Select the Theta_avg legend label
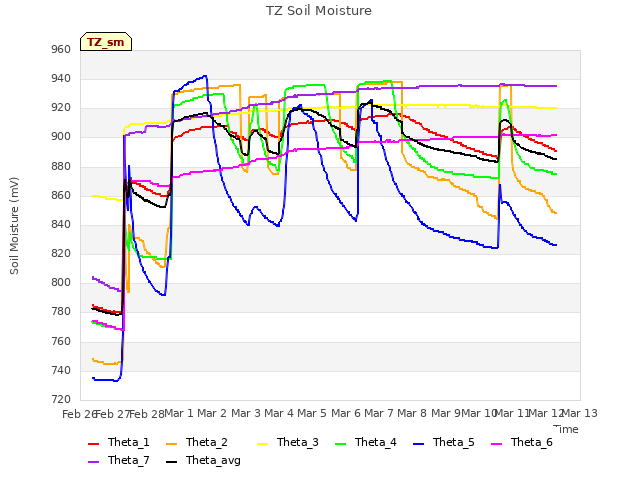640x480 pixels. 213,460
